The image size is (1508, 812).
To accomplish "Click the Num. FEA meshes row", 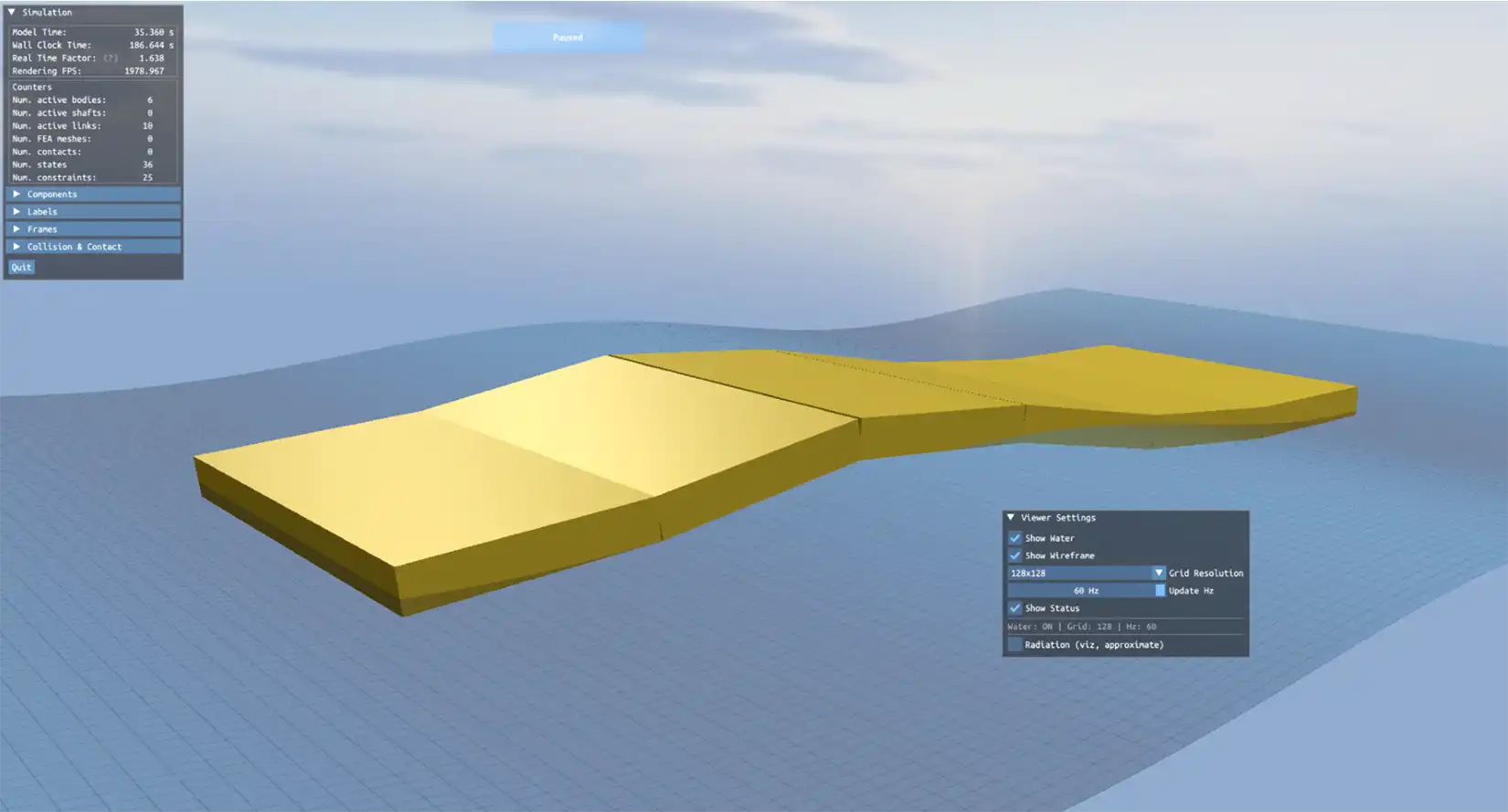I will [x=93, y=139].
